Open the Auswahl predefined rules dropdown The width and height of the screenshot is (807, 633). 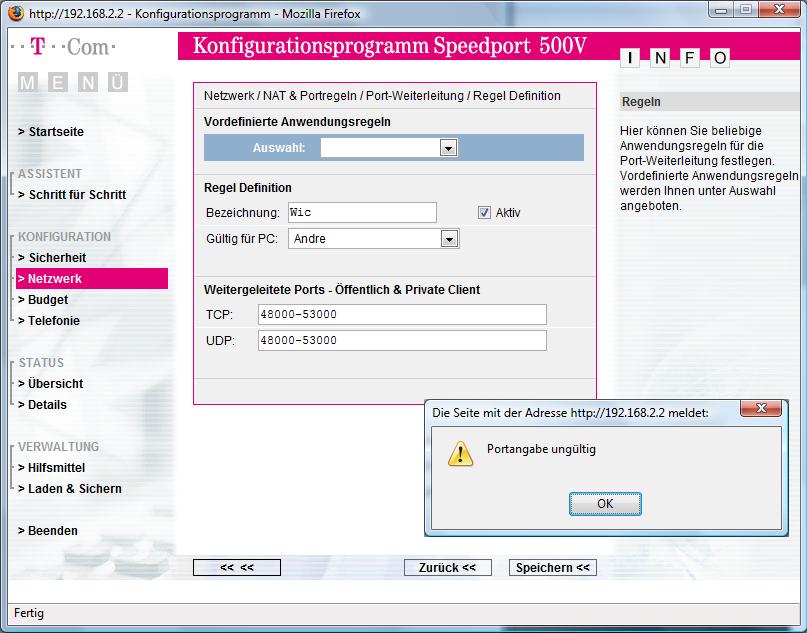coord(448,148)
